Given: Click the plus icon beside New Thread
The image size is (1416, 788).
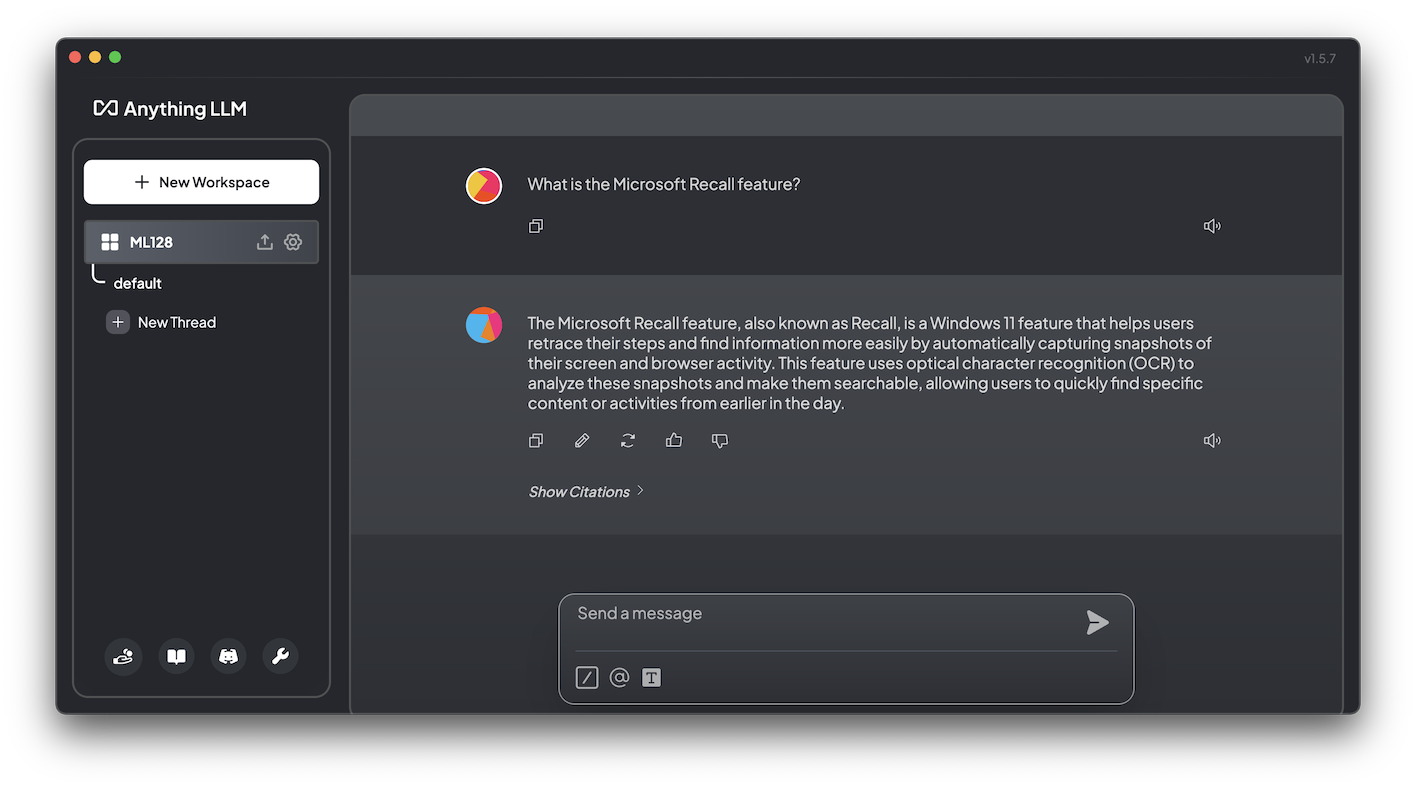Looking at the screenshot, I should 118,322.
